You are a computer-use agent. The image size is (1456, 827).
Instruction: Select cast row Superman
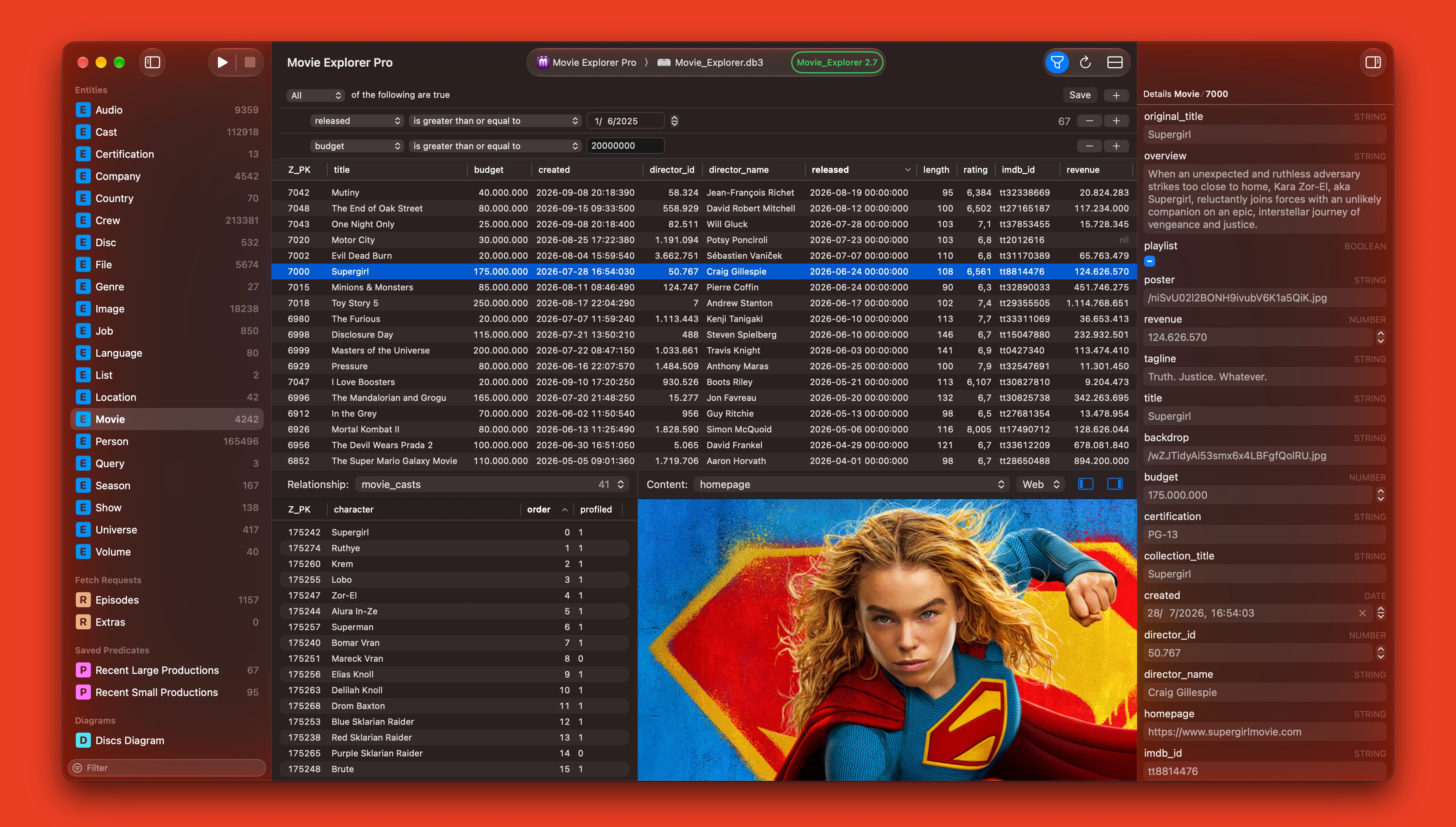click(455, 627)
